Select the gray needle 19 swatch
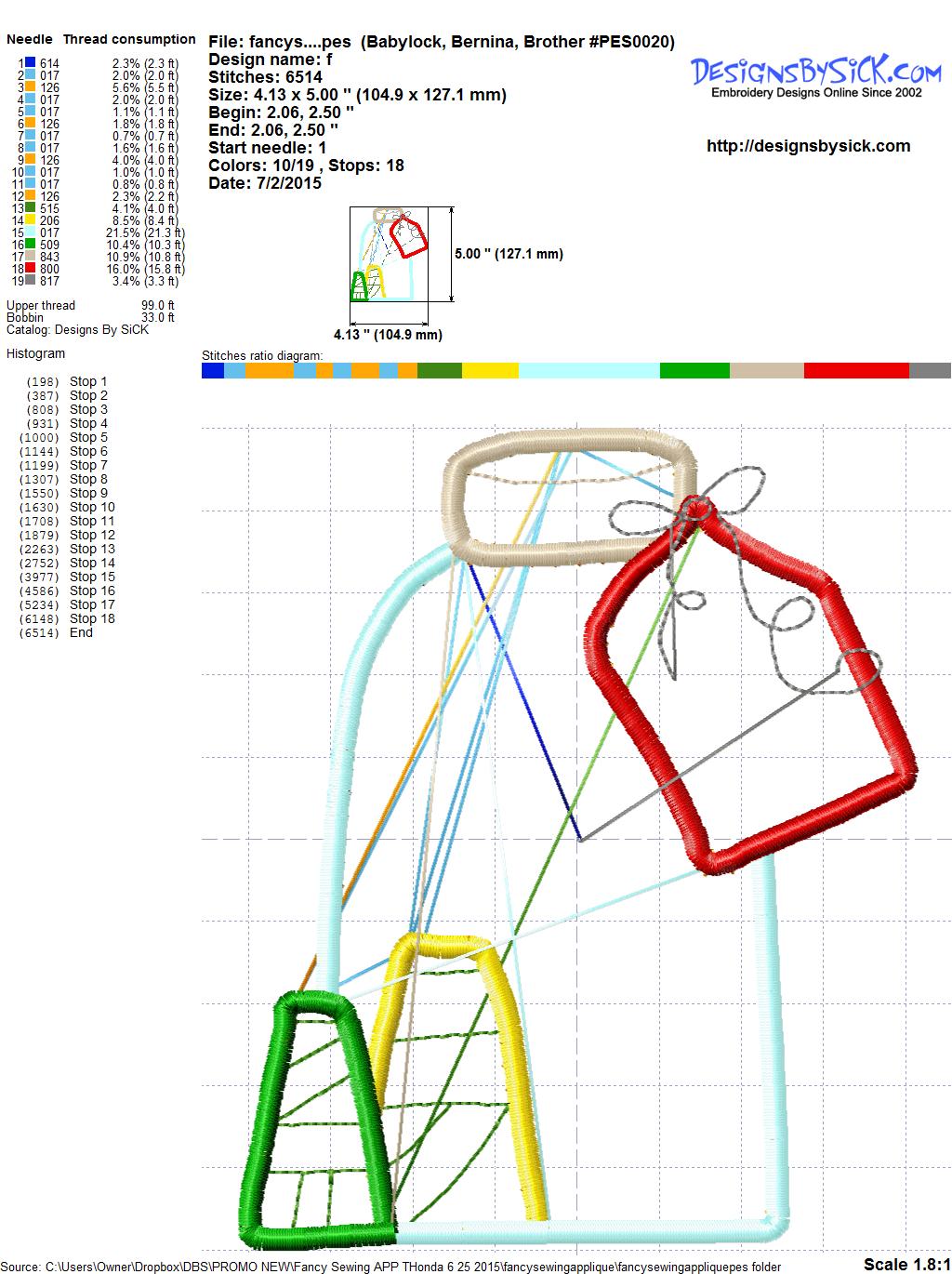This screenshot has width=952, height=1274. click(x=31, y=281)
